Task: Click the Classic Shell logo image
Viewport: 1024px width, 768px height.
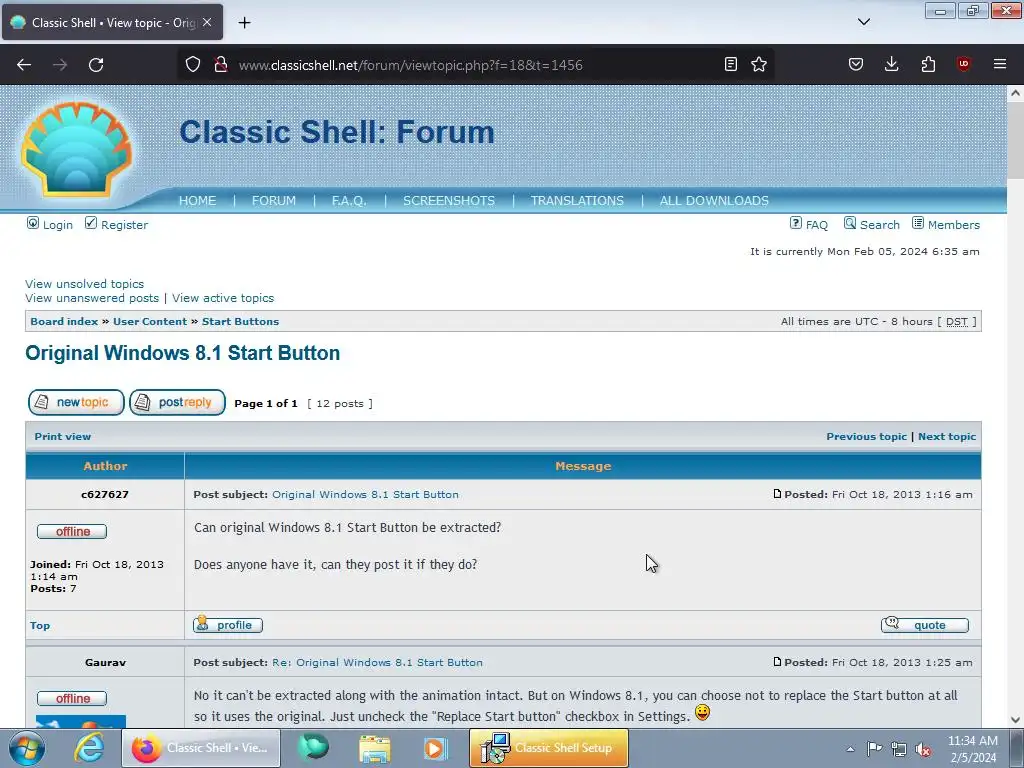Action: click(x=77, y=150)
